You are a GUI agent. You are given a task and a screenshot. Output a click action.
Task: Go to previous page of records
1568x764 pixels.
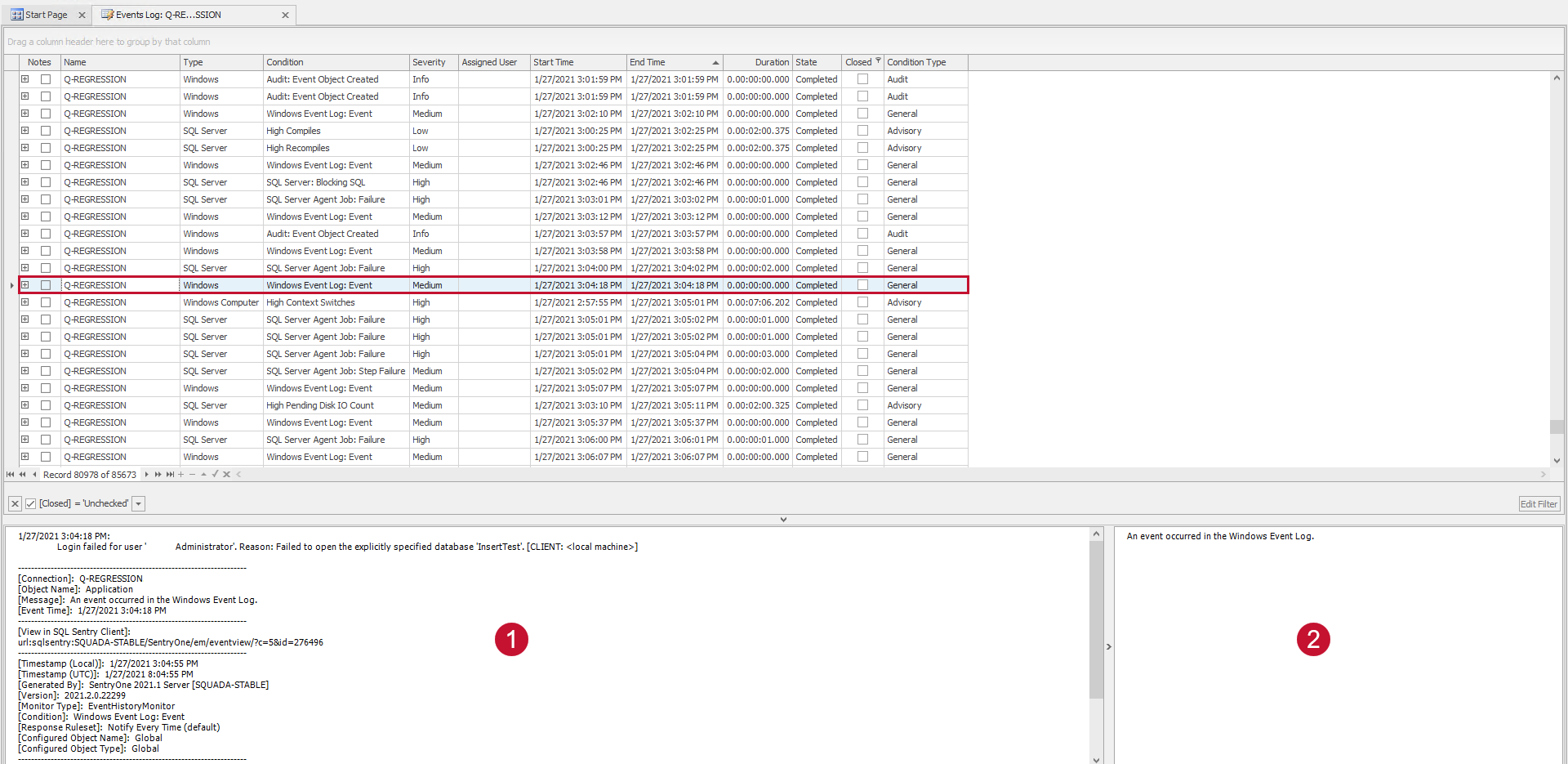coord(23,475)
